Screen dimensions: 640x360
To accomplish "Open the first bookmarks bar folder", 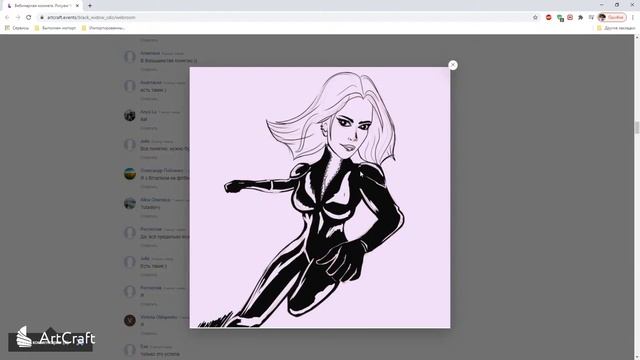I will click(55, 28).
